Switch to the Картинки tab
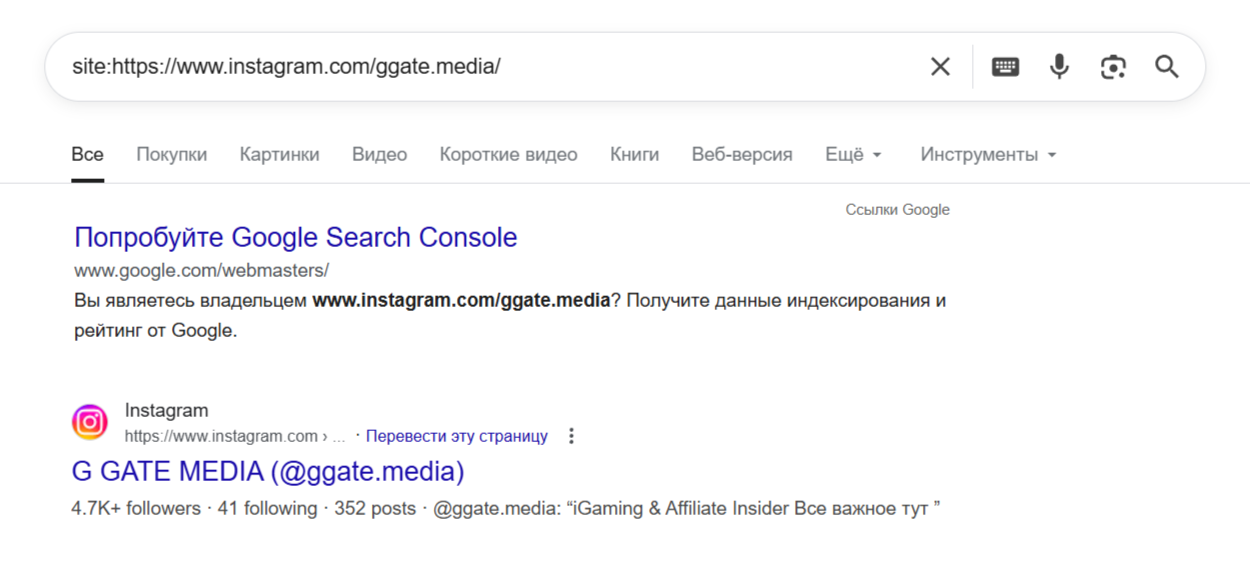 tap(279, 155)
